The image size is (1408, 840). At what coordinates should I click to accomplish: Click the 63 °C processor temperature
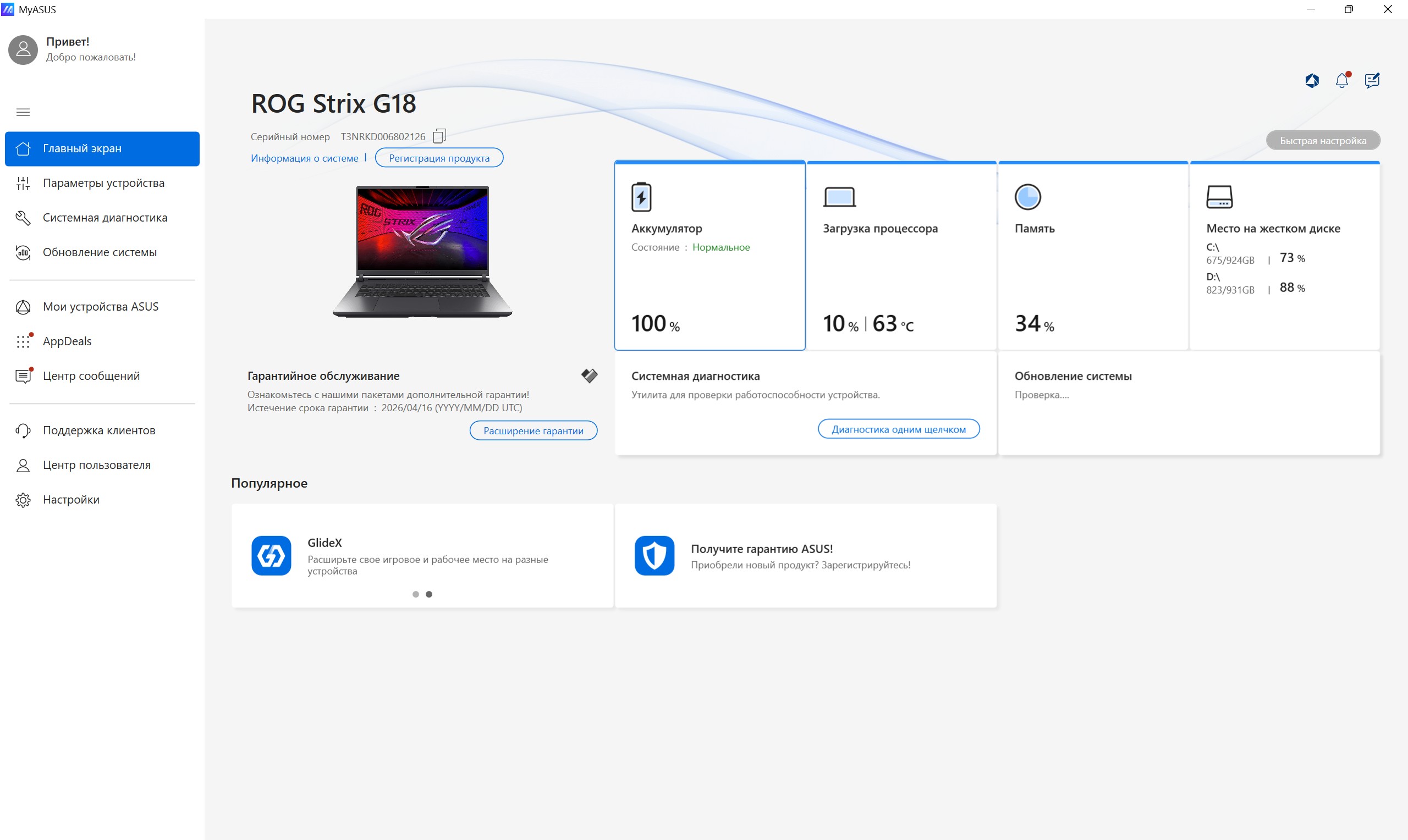click(x=893, y=324)
